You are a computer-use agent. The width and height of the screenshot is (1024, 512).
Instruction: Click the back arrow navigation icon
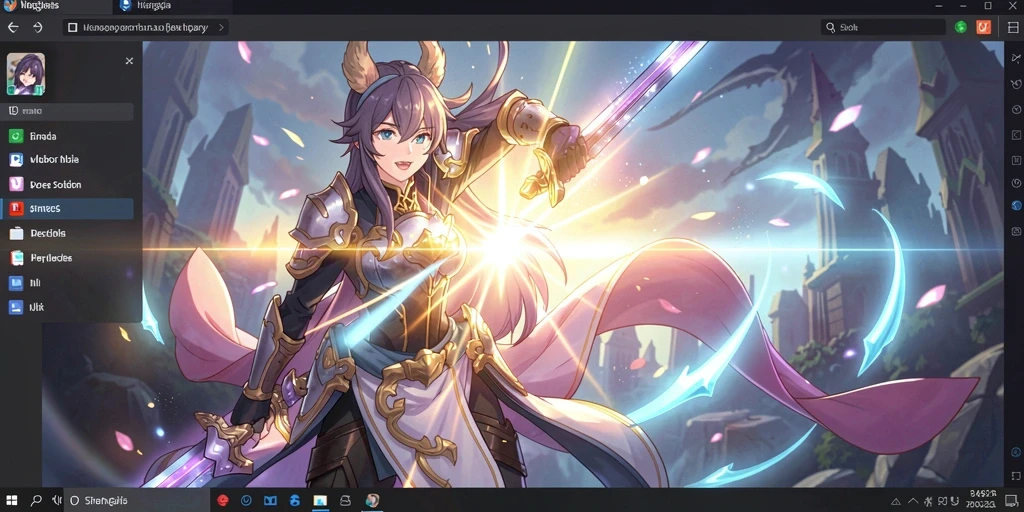point(13,27)
